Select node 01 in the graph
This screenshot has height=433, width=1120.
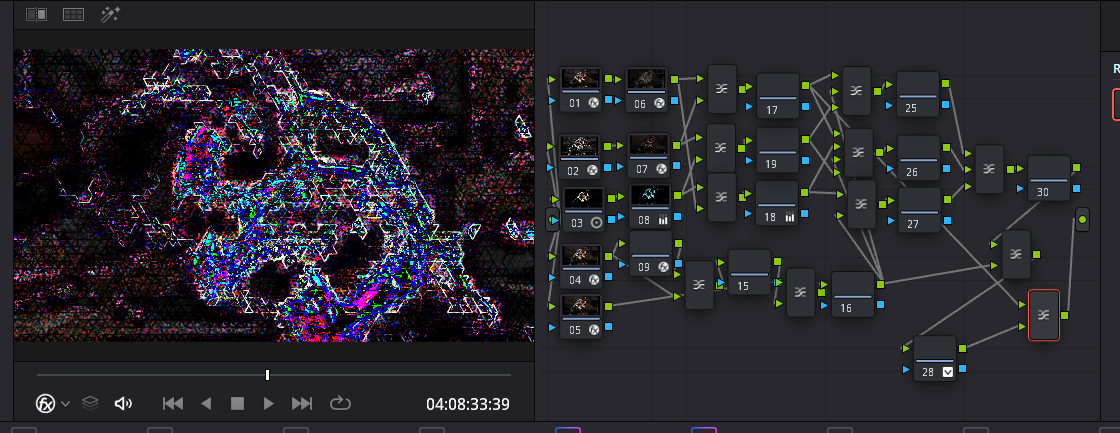tap(580, 88)
